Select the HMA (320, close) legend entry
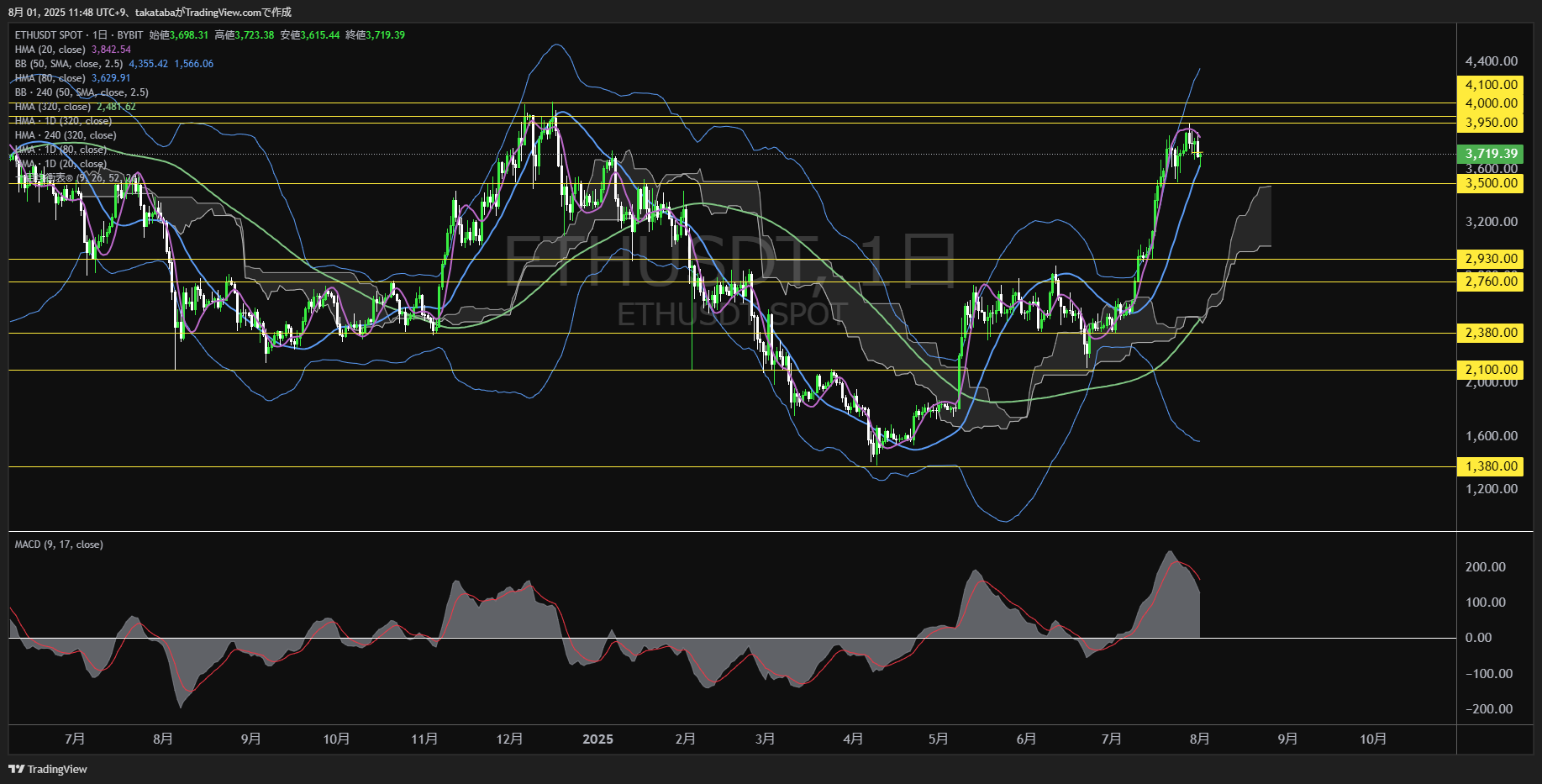Image resolution: width=1542 pixels, height=784 pixels. coord(53,107)
